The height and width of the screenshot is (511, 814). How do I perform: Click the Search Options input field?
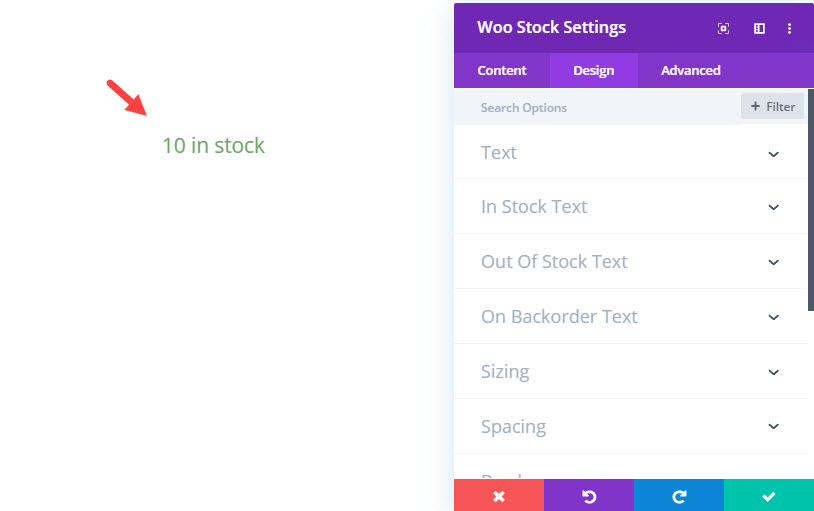597,107
